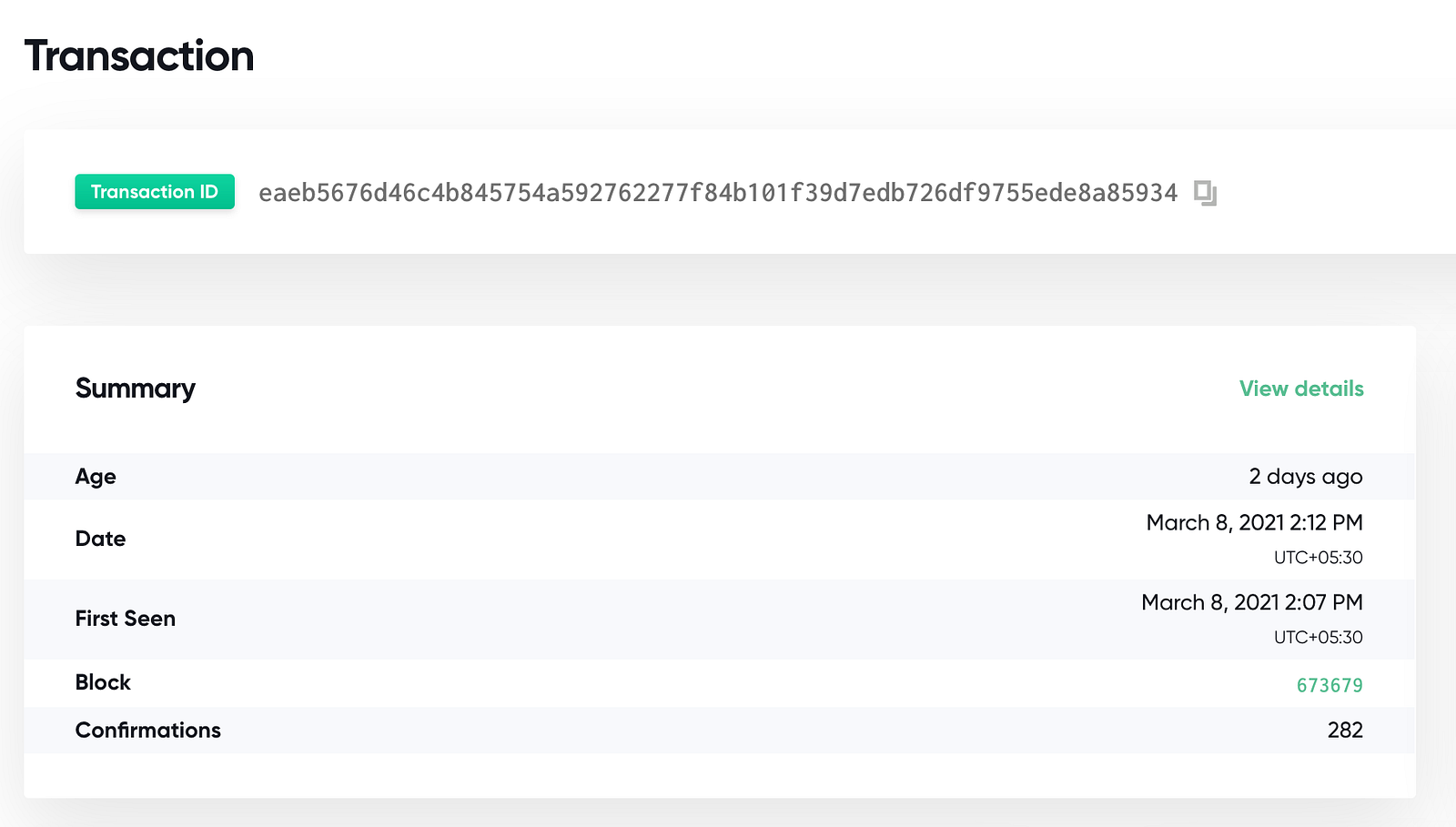Click the 'March 8, 2021 2:12 PM' value
1456x827 pixels.
[x=1254, y=523]
